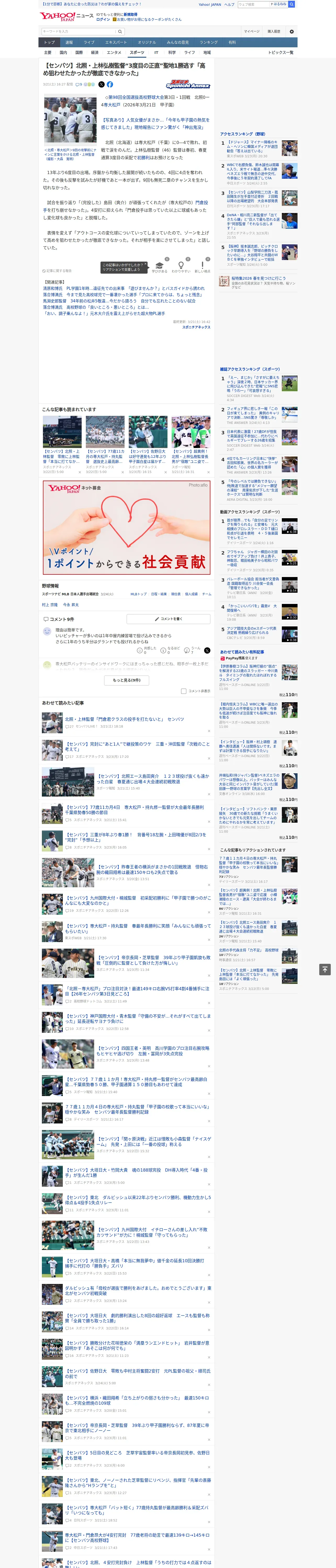Screen dimensions: 336x1568
Task: Open article 東北 ダルビッシュ以来22年ぶりセンバツ勝利
Action: (138, 1200)
